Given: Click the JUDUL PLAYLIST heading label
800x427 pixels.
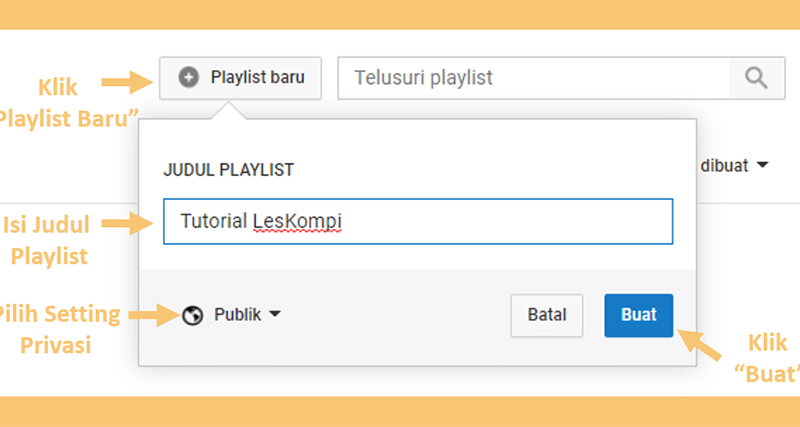Looking at the screenshot, I should (229, 170).
